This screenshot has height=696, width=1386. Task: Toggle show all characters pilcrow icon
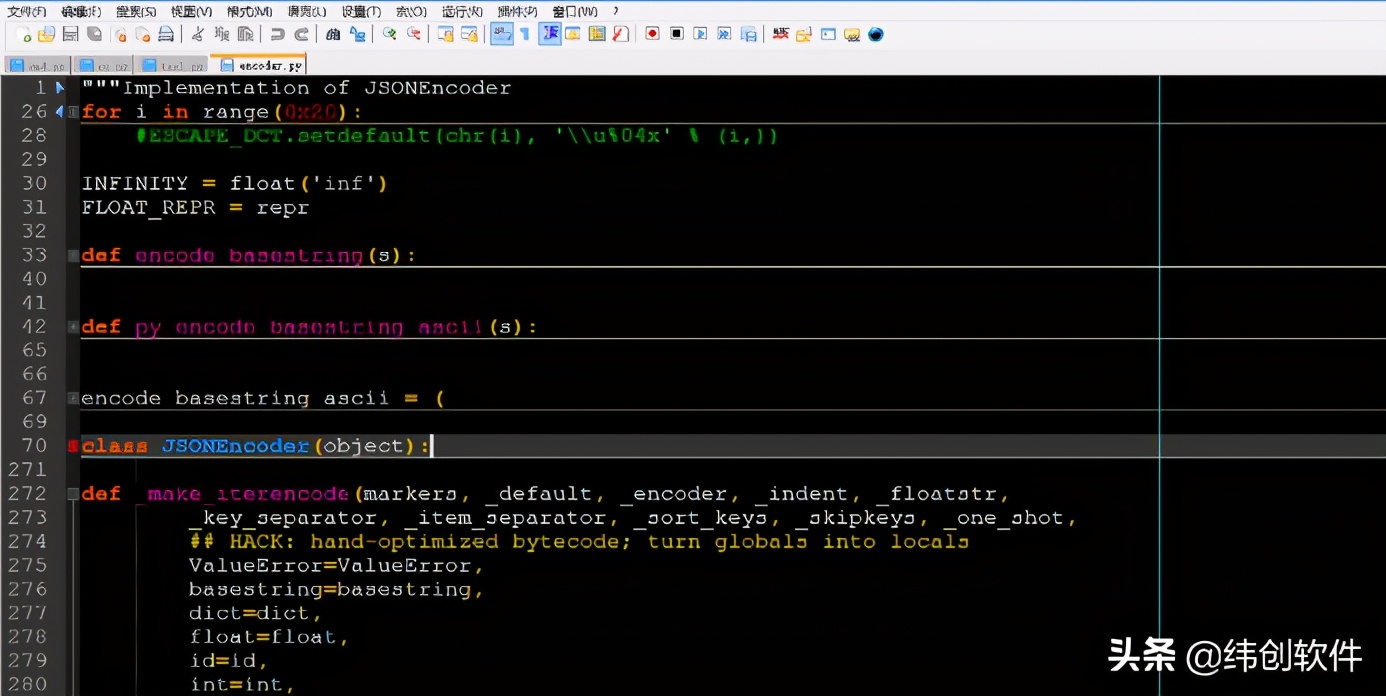[x=524, y=34]
